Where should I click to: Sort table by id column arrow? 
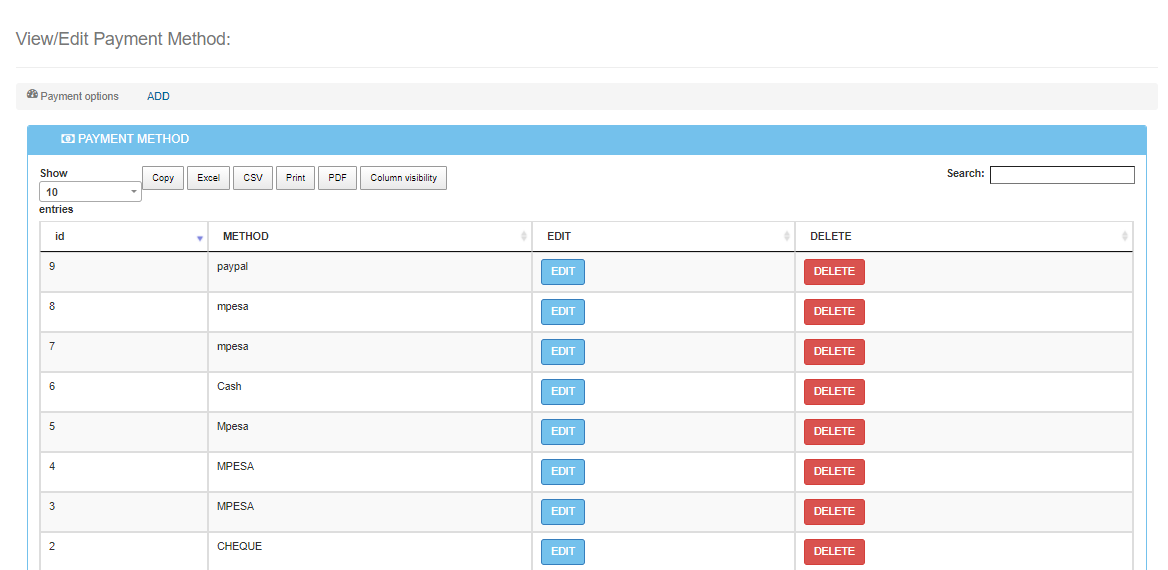[x=199, y=238]
